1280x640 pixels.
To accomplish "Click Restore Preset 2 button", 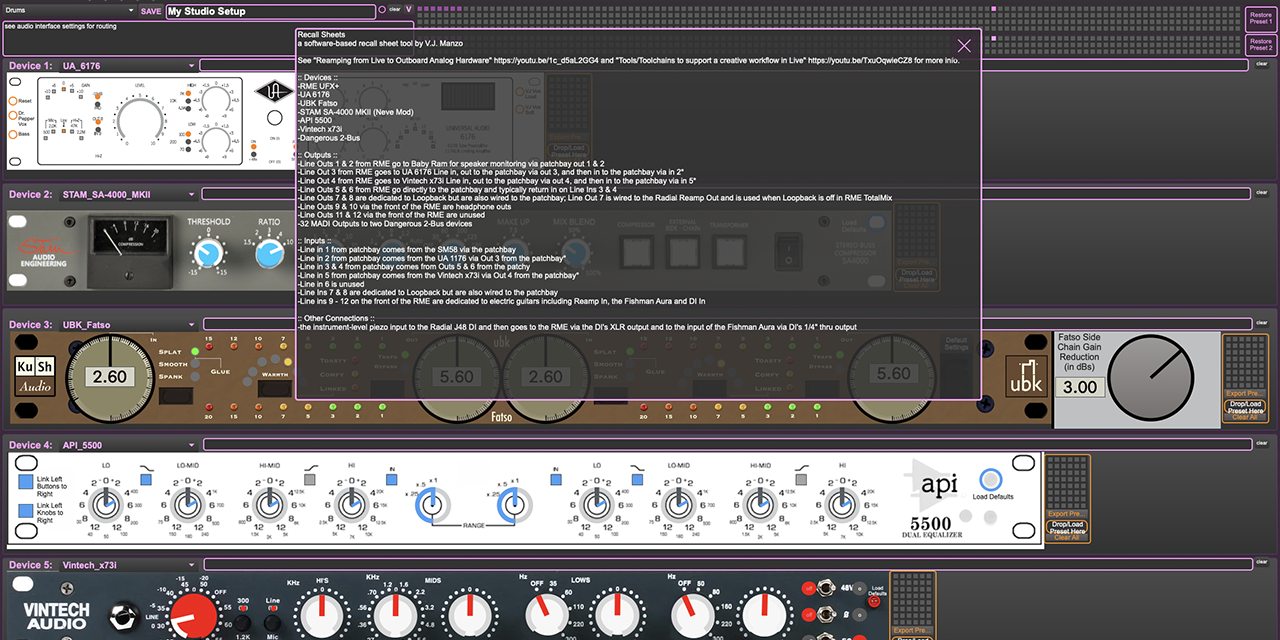I will point(1260,45).
